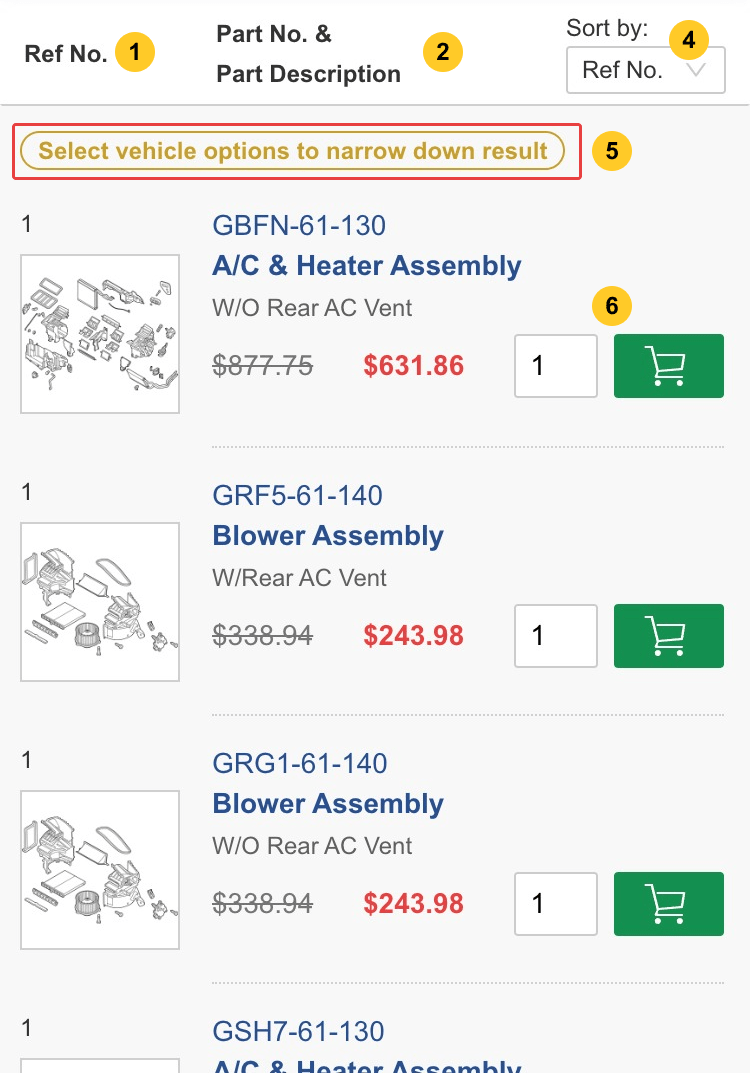Open the Sort by Ref No. dropdown
The height and width of the screenshot is (1073, 750).
pyautogui.click(x=645, y=69)
